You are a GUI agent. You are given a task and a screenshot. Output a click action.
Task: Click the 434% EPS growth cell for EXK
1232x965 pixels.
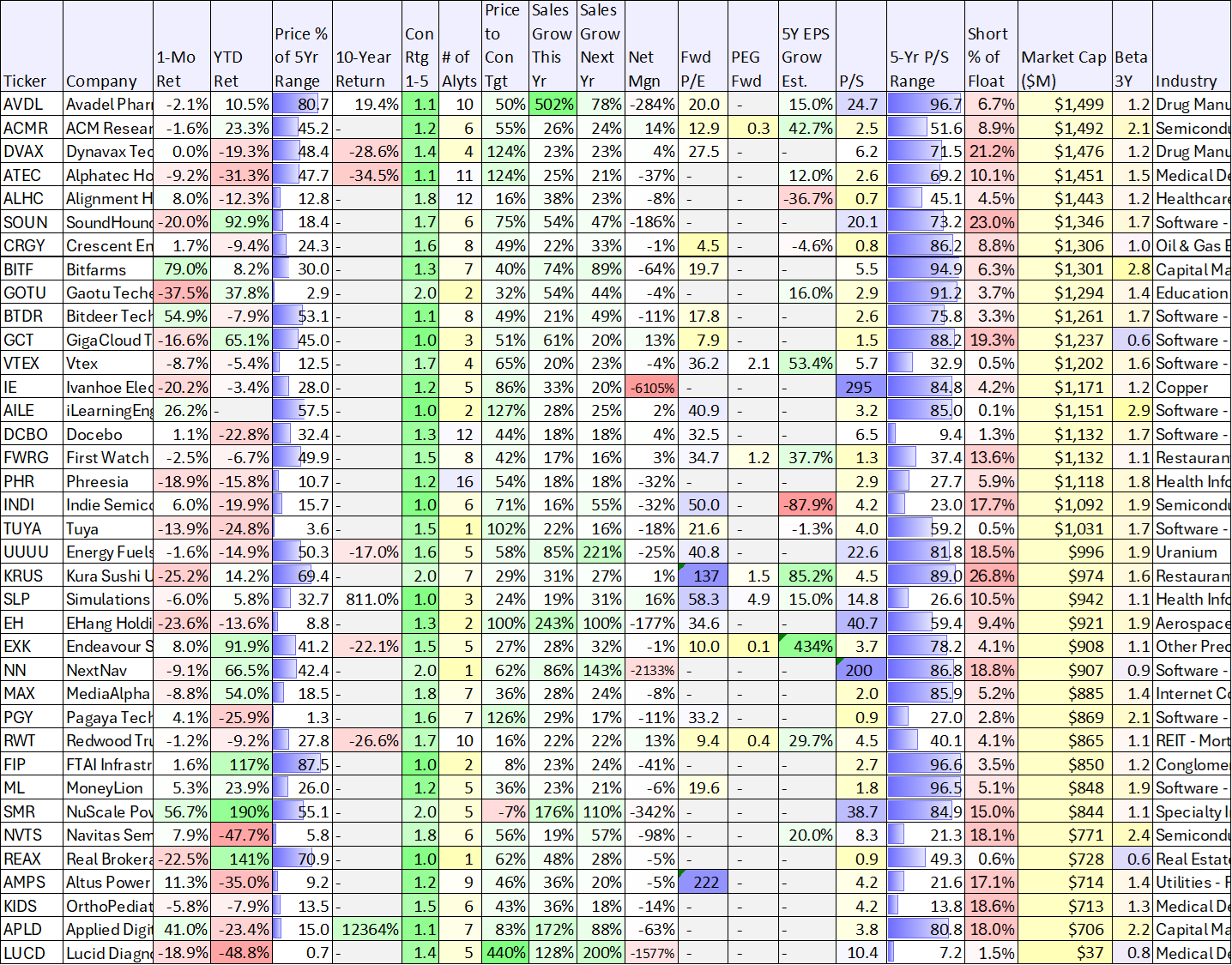[x=806, y=647]
